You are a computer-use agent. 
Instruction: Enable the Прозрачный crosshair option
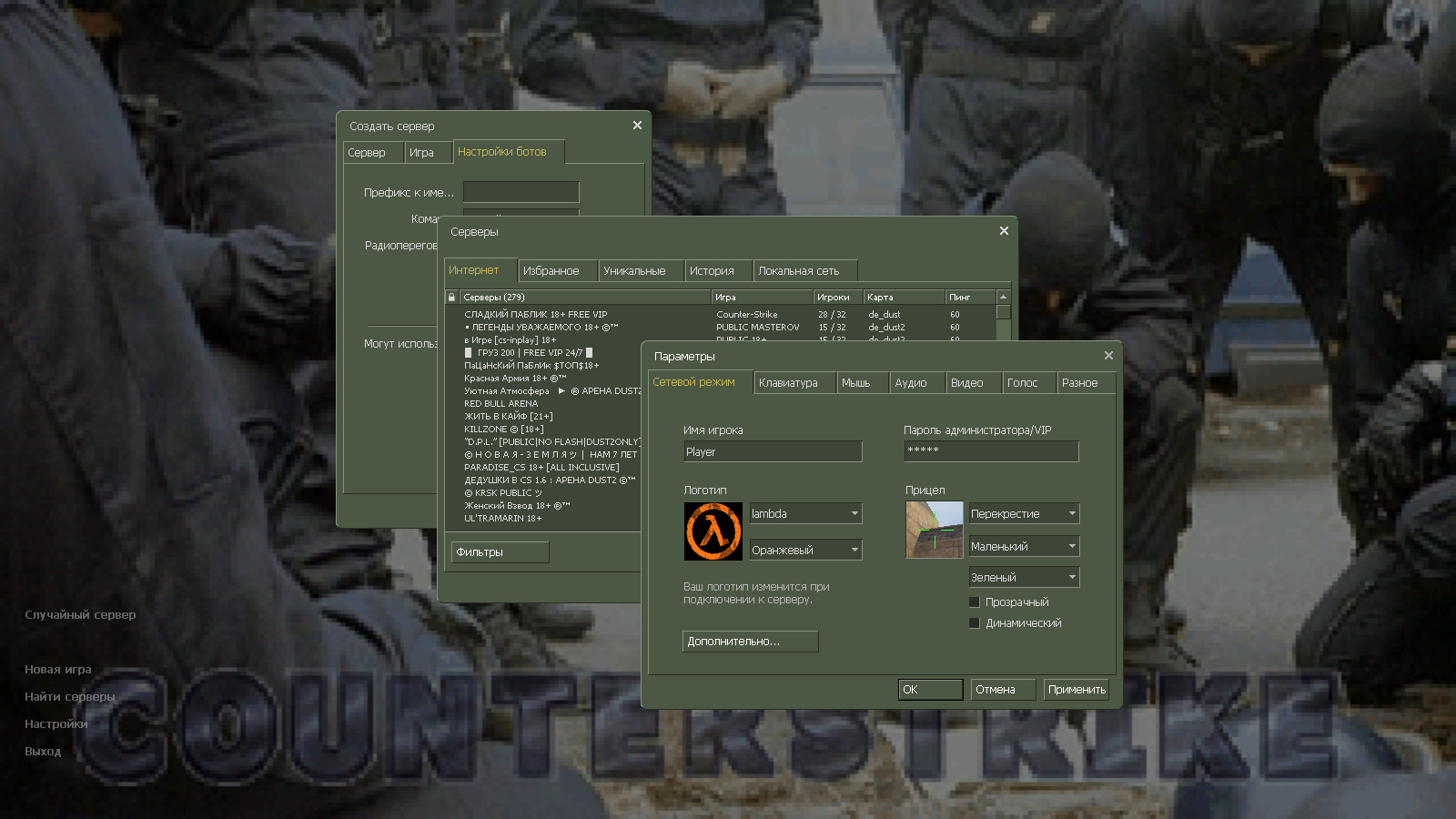(974, 602)
